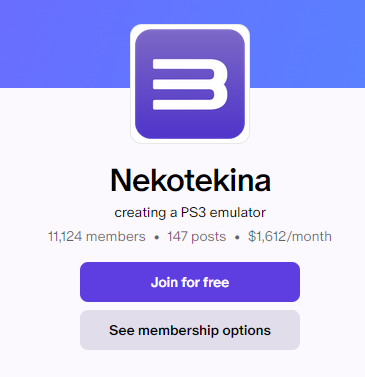The height and width of the screenshot is (377, 365).
Task: Click the white stylized 3 glyph in logo
Action: (x=190, y=84)
